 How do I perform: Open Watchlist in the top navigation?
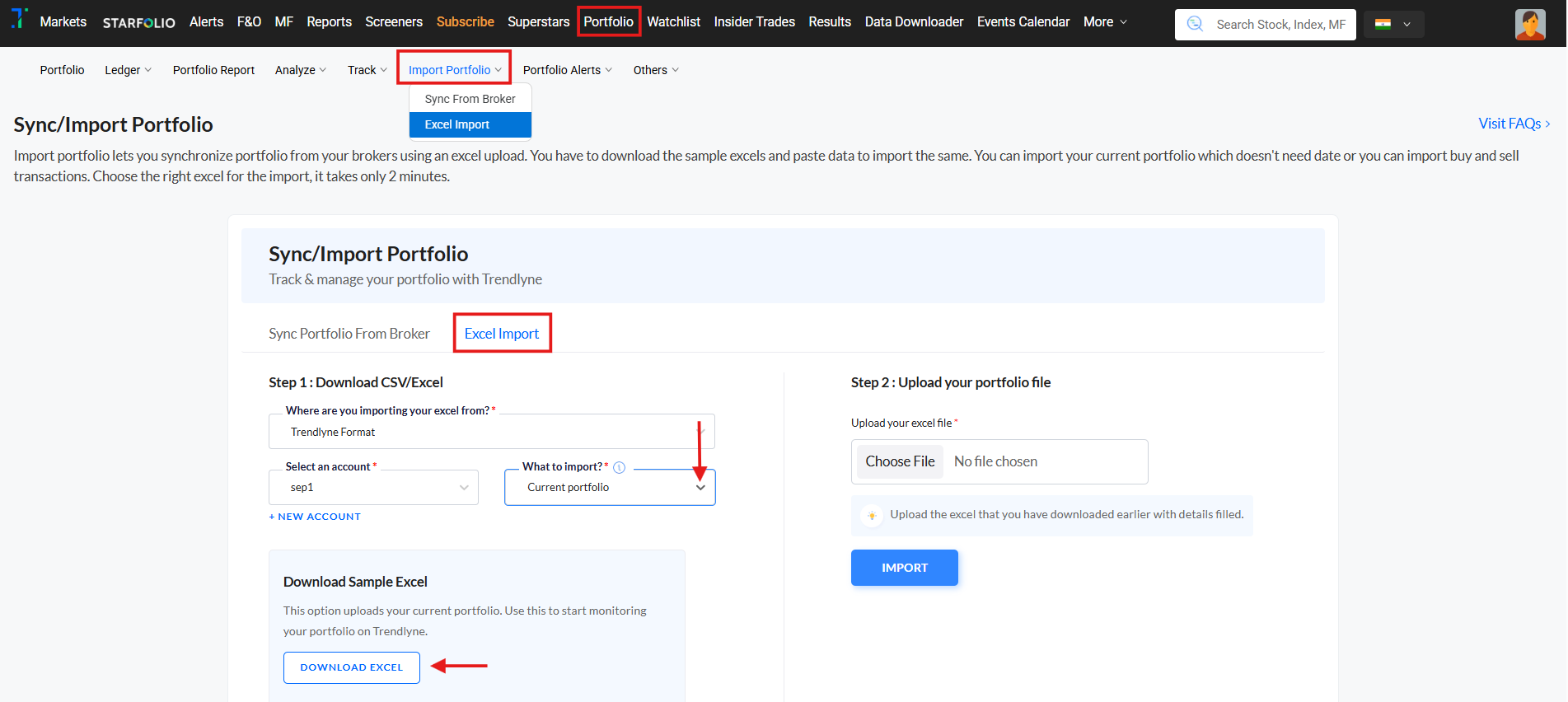click(x=673, y=22)
